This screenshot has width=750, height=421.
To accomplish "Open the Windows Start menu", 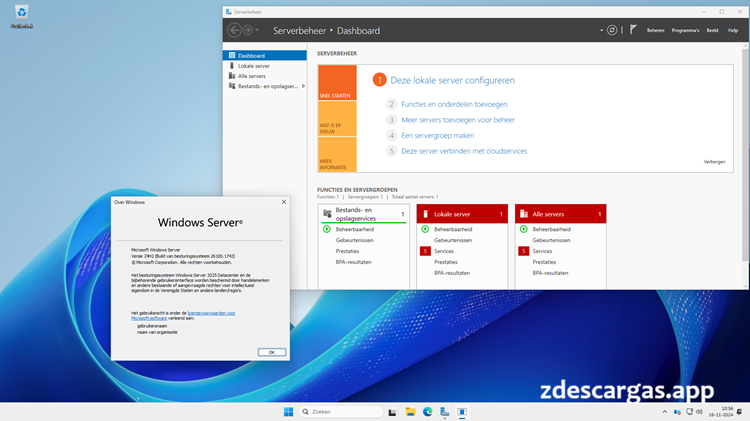I will pos(288,412).
